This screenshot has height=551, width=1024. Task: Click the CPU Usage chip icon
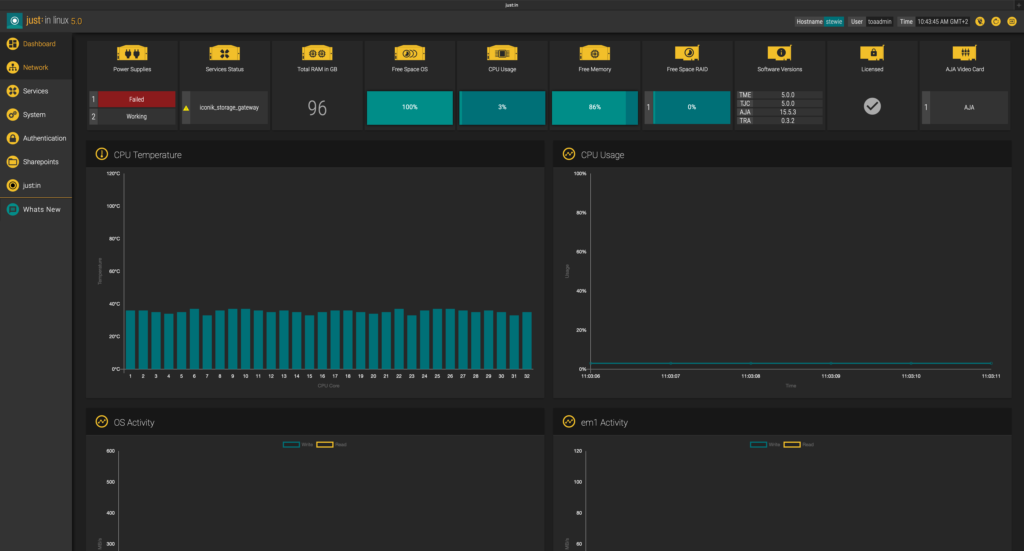[502, 53]
